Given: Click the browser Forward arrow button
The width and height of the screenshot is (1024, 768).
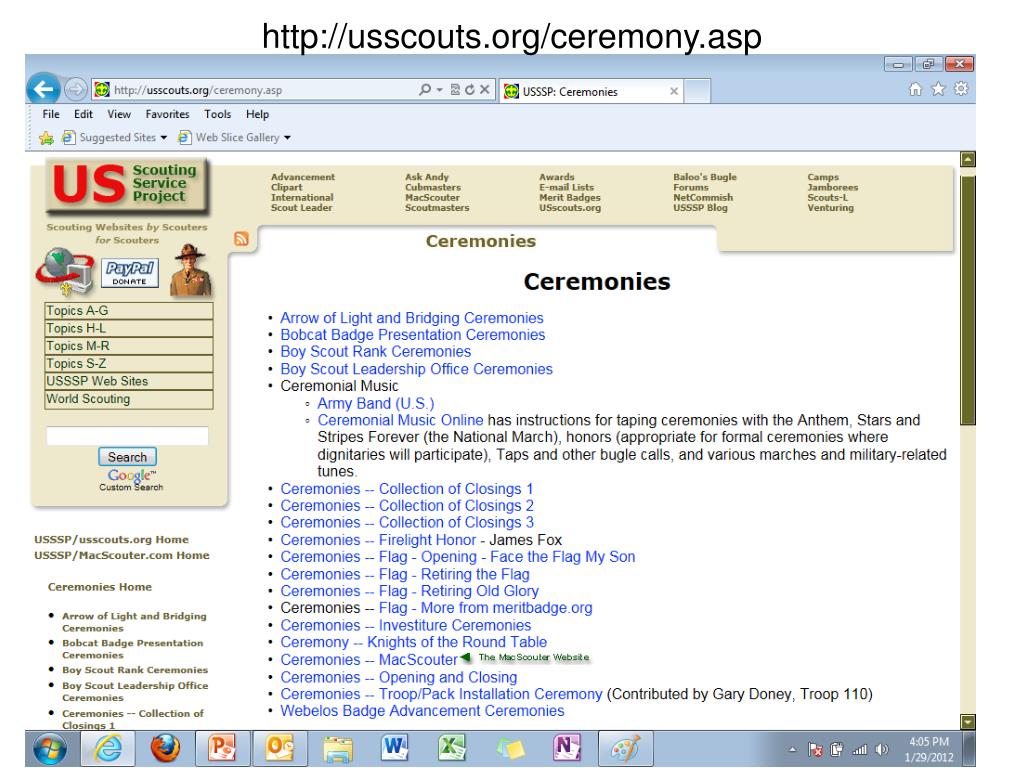Looking at the screenshot, I should tap(75, 89).
